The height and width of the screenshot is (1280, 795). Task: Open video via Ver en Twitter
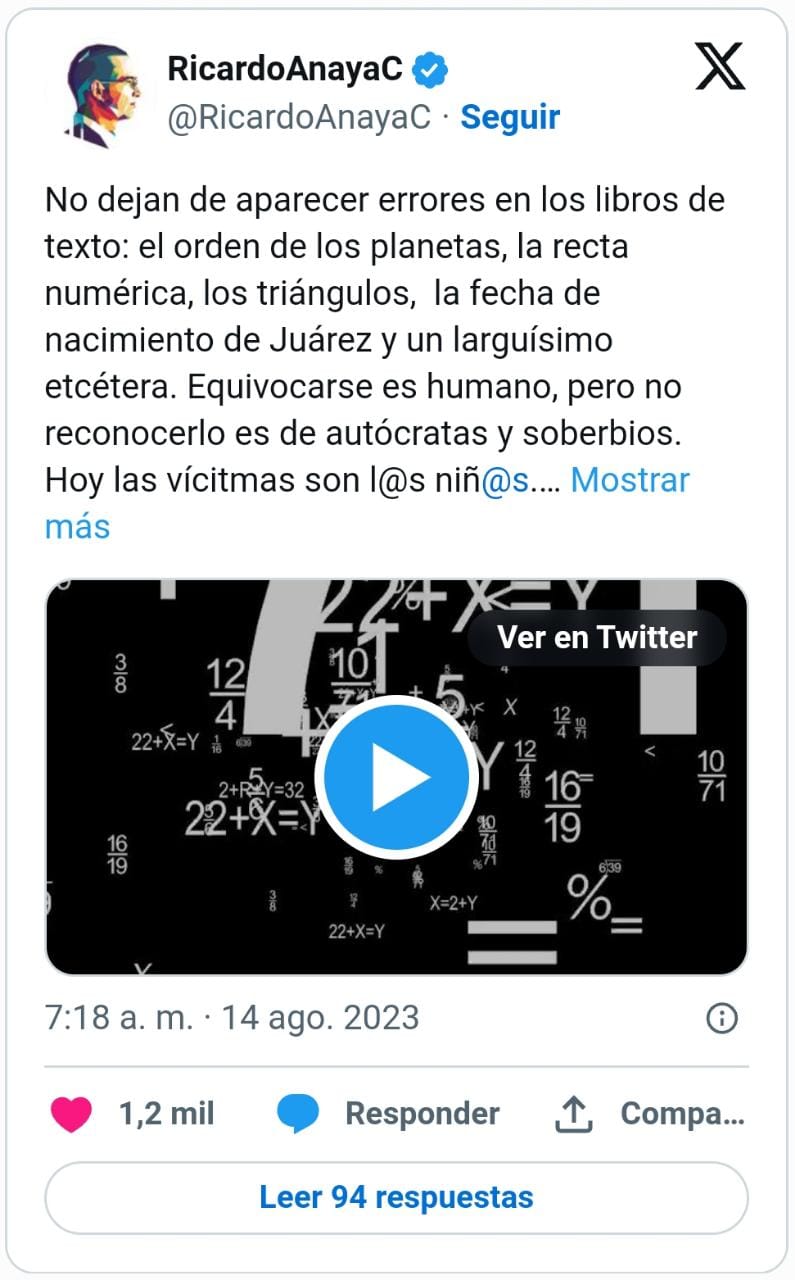point(597,637)
